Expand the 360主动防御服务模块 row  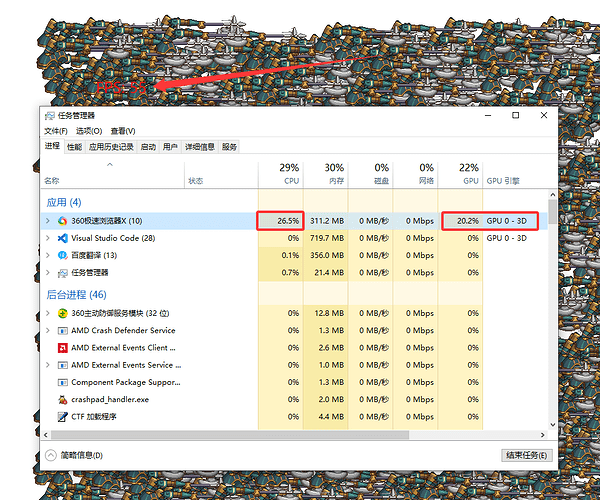(48, 313)
